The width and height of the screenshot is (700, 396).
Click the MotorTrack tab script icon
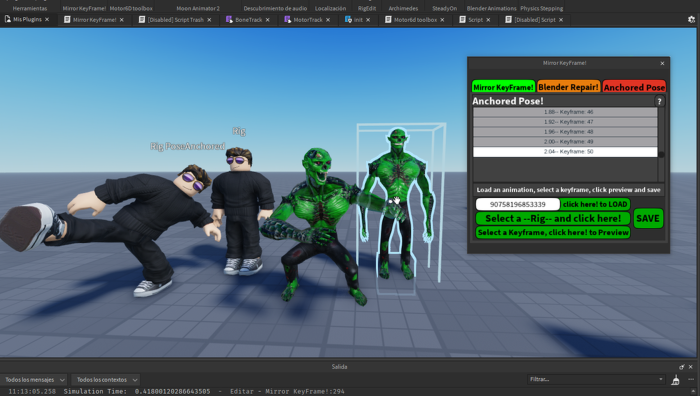(287, 20)
